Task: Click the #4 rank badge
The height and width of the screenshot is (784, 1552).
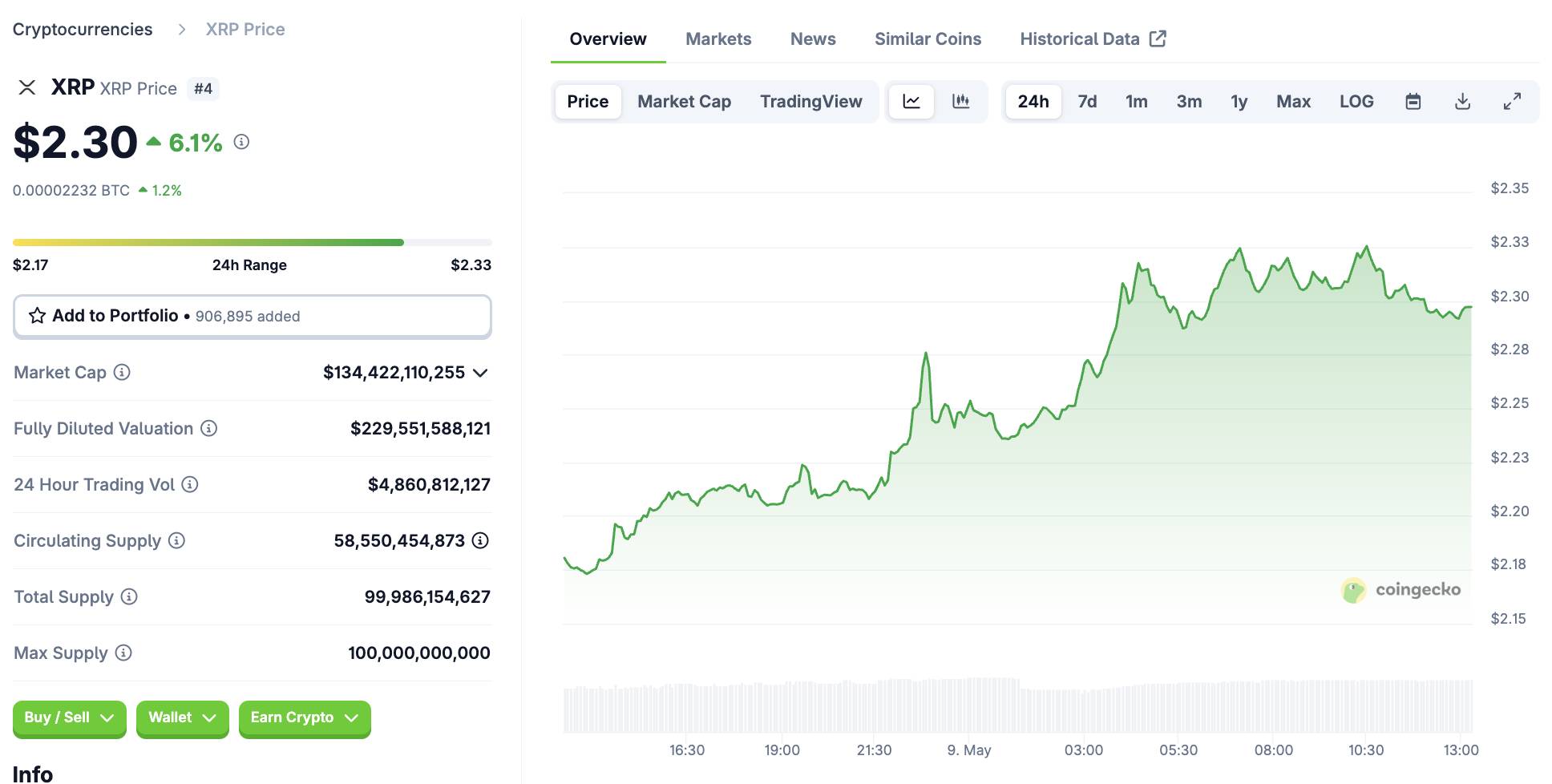Action: tap(203, 88)
